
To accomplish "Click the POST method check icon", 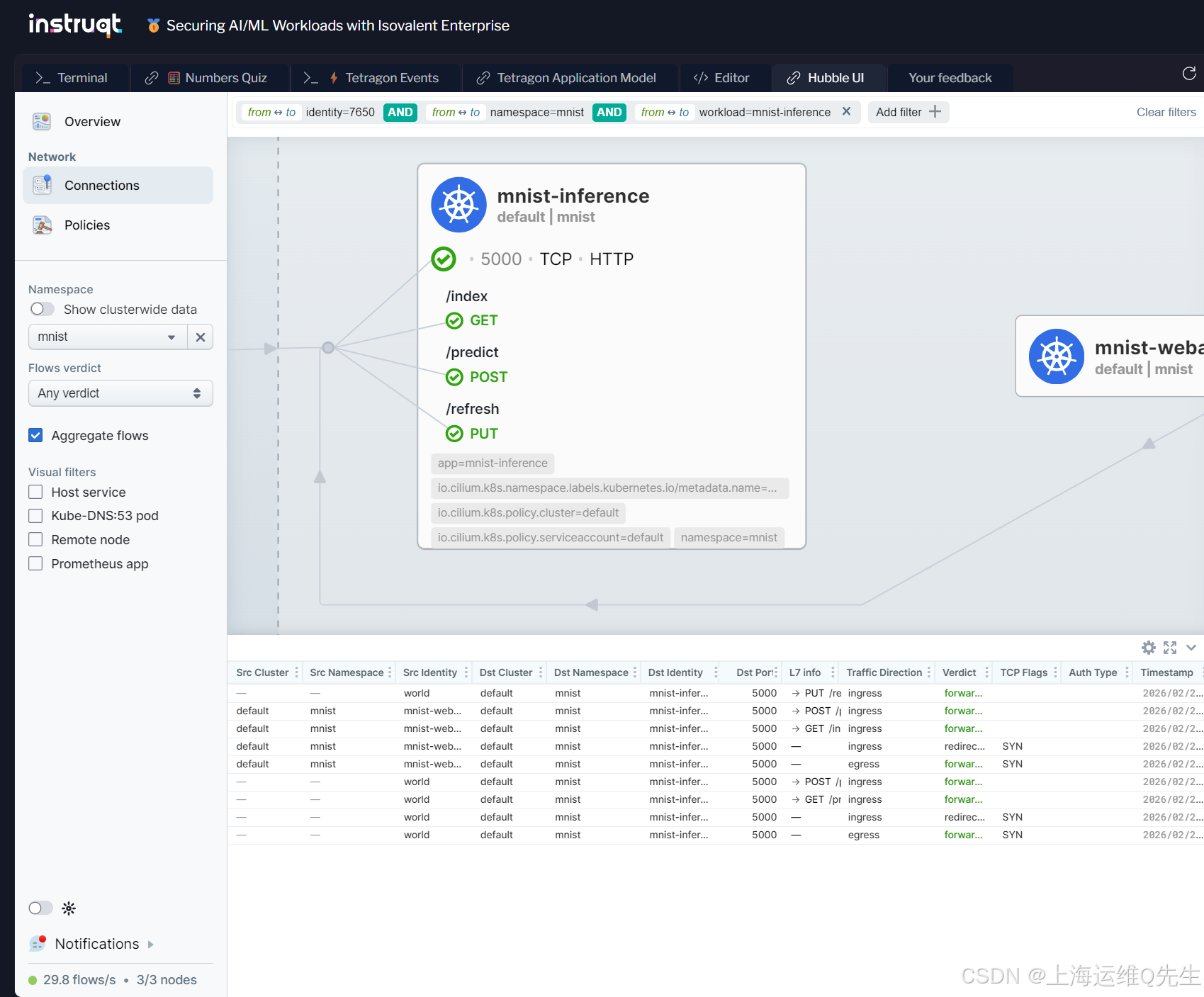I will 454,377.
